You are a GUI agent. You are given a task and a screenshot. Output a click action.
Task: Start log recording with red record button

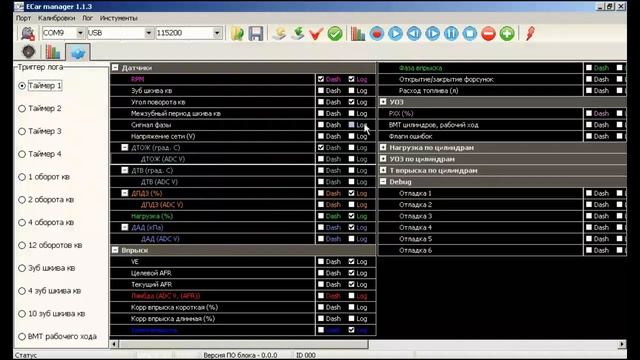[377, 33]
